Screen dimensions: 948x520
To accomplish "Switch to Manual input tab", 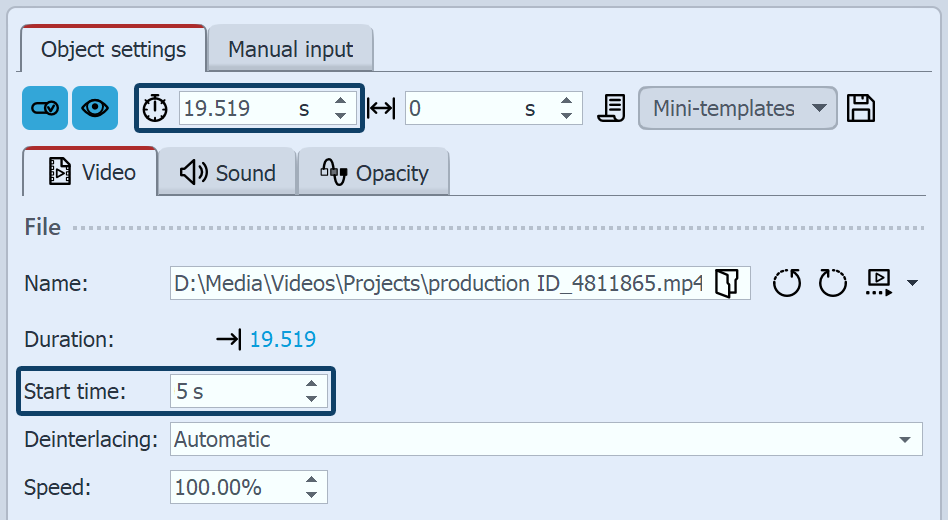I will coord(290,49).
